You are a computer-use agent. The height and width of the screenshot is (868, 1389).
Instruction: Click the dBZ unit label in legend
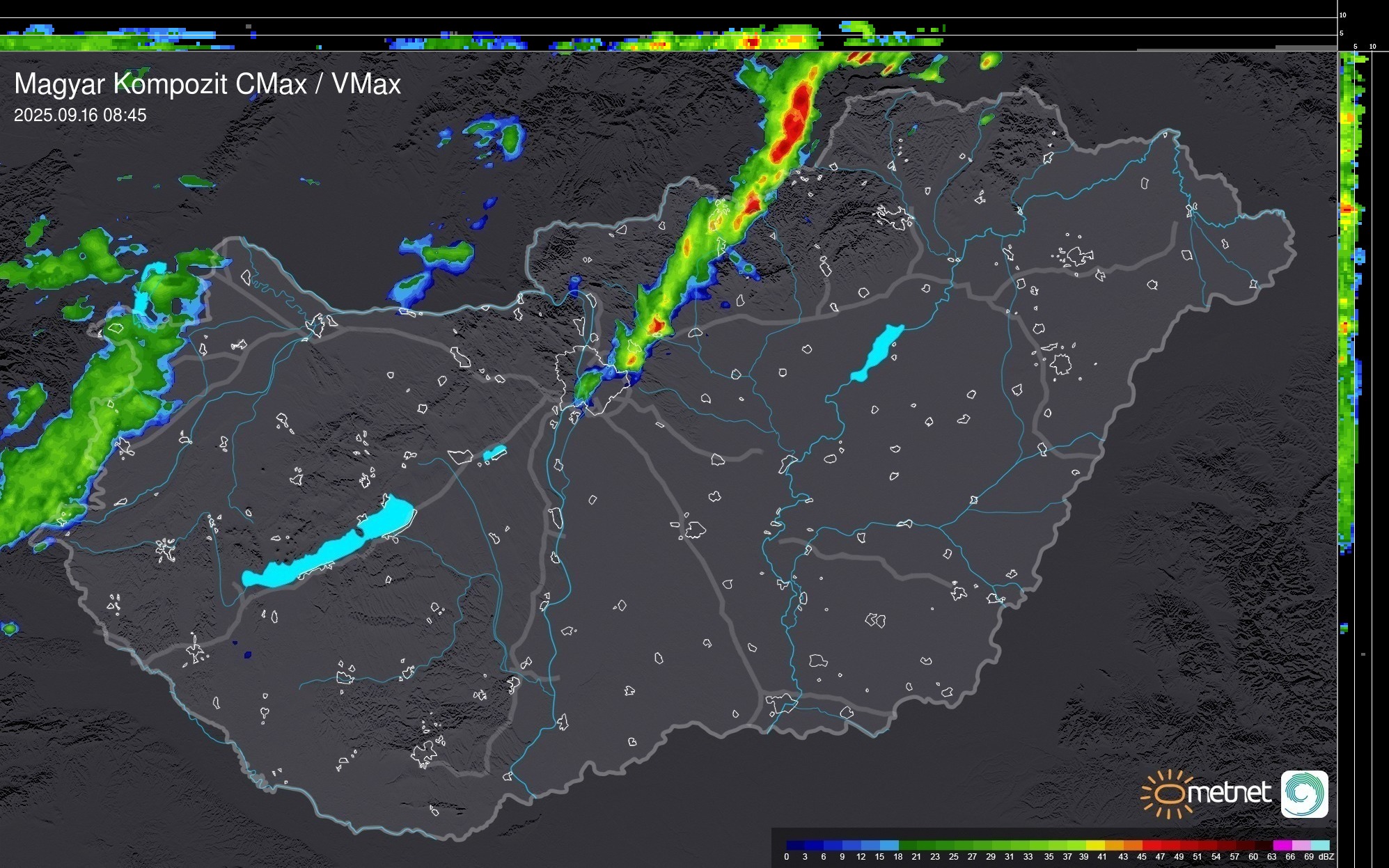[1326, 857]
